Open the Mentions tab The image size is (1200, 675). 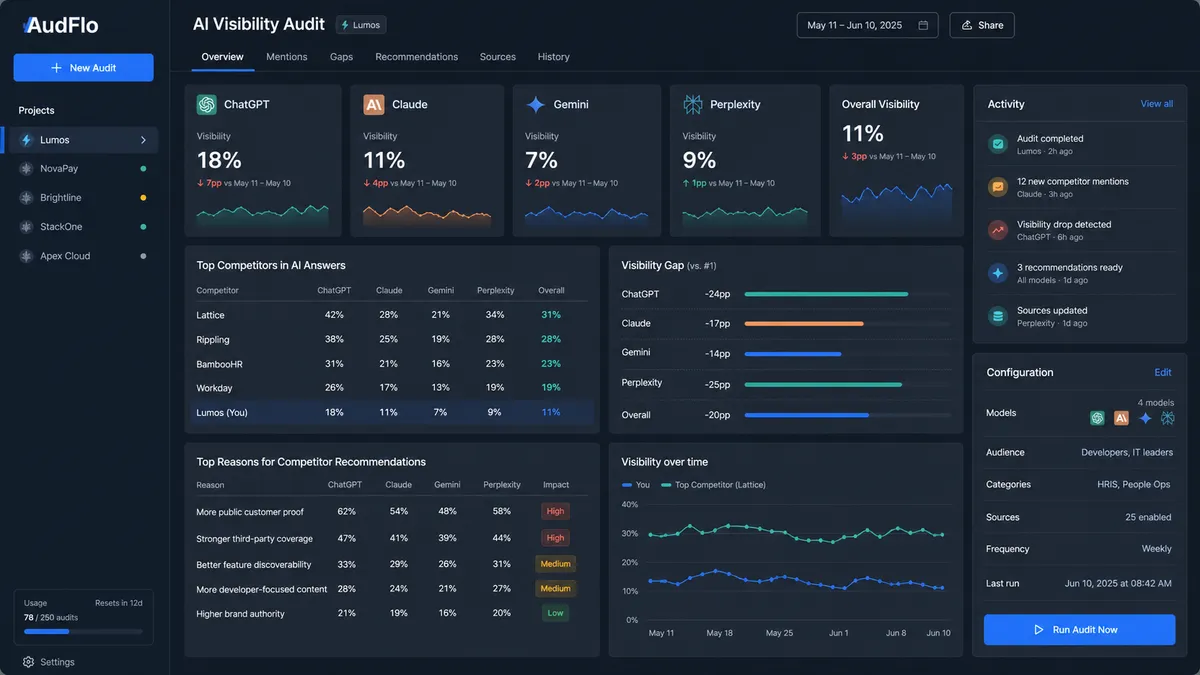(287, 57)
